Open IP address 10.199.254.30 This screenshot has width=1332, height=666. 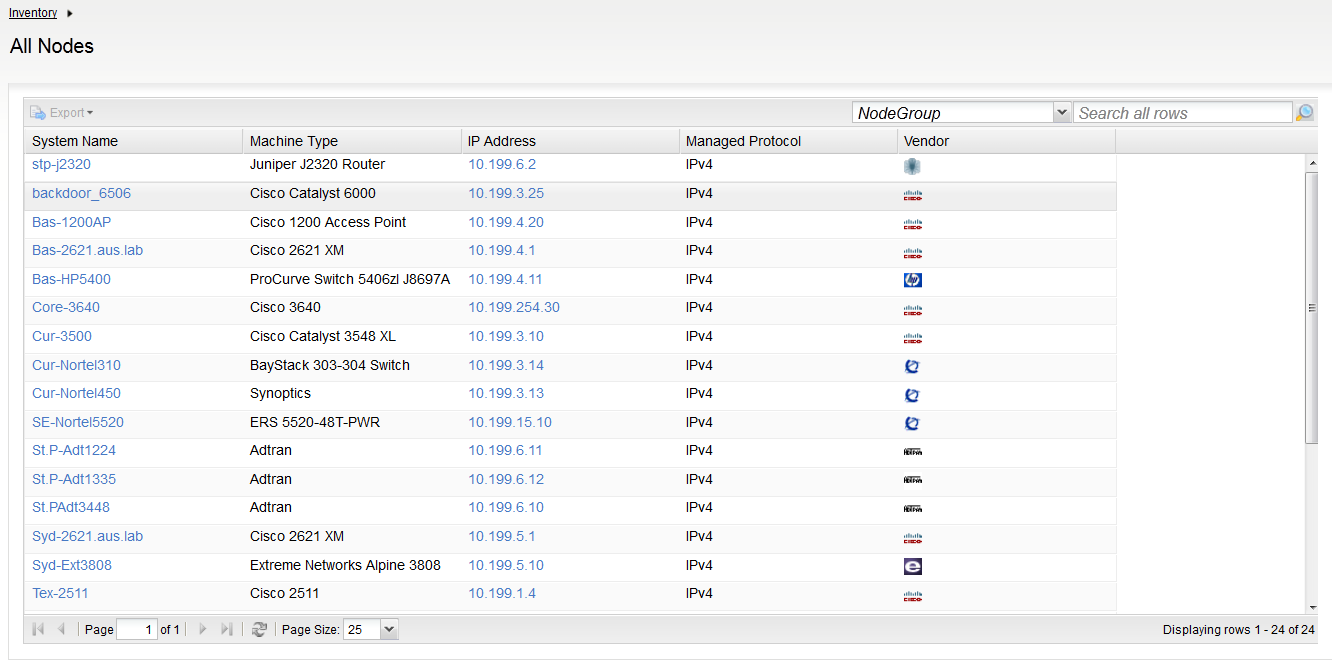tap(514, 307)
